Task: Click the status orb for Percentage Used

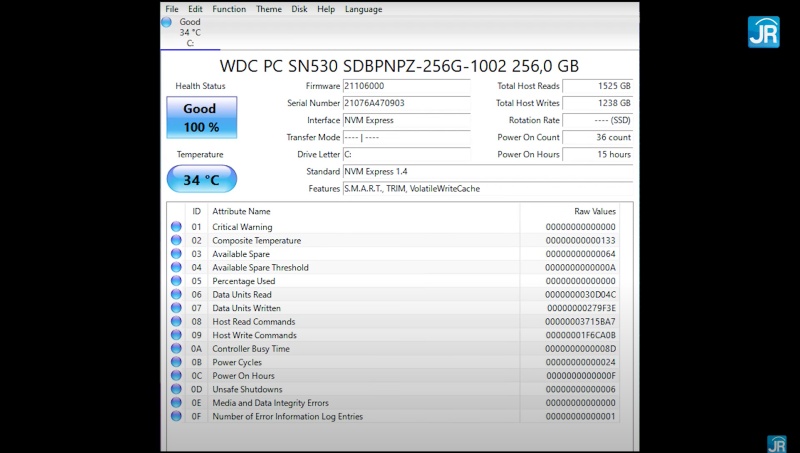Action: pos(176,281)
